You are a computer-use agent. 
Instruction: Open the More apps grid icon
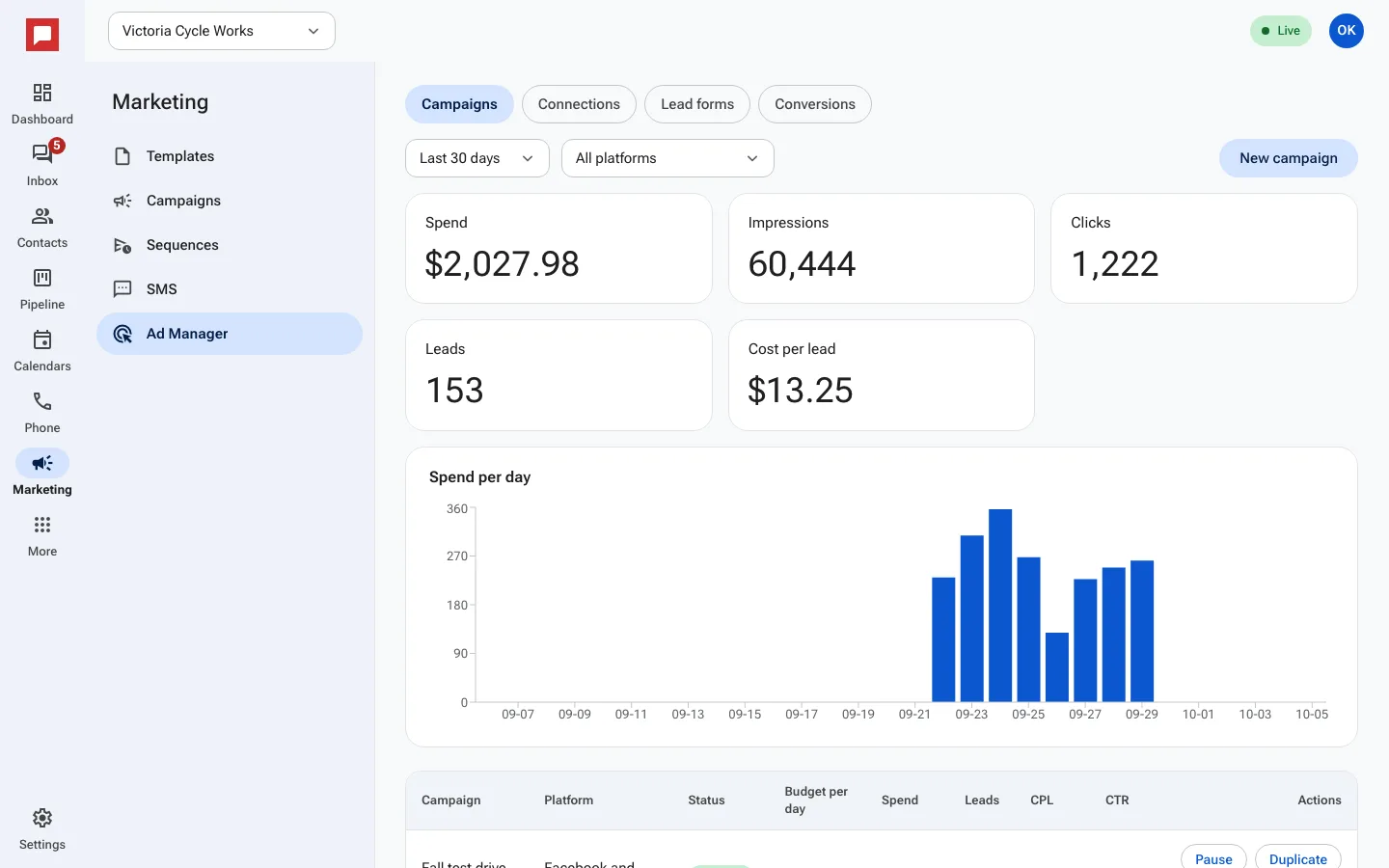[42, 525]
